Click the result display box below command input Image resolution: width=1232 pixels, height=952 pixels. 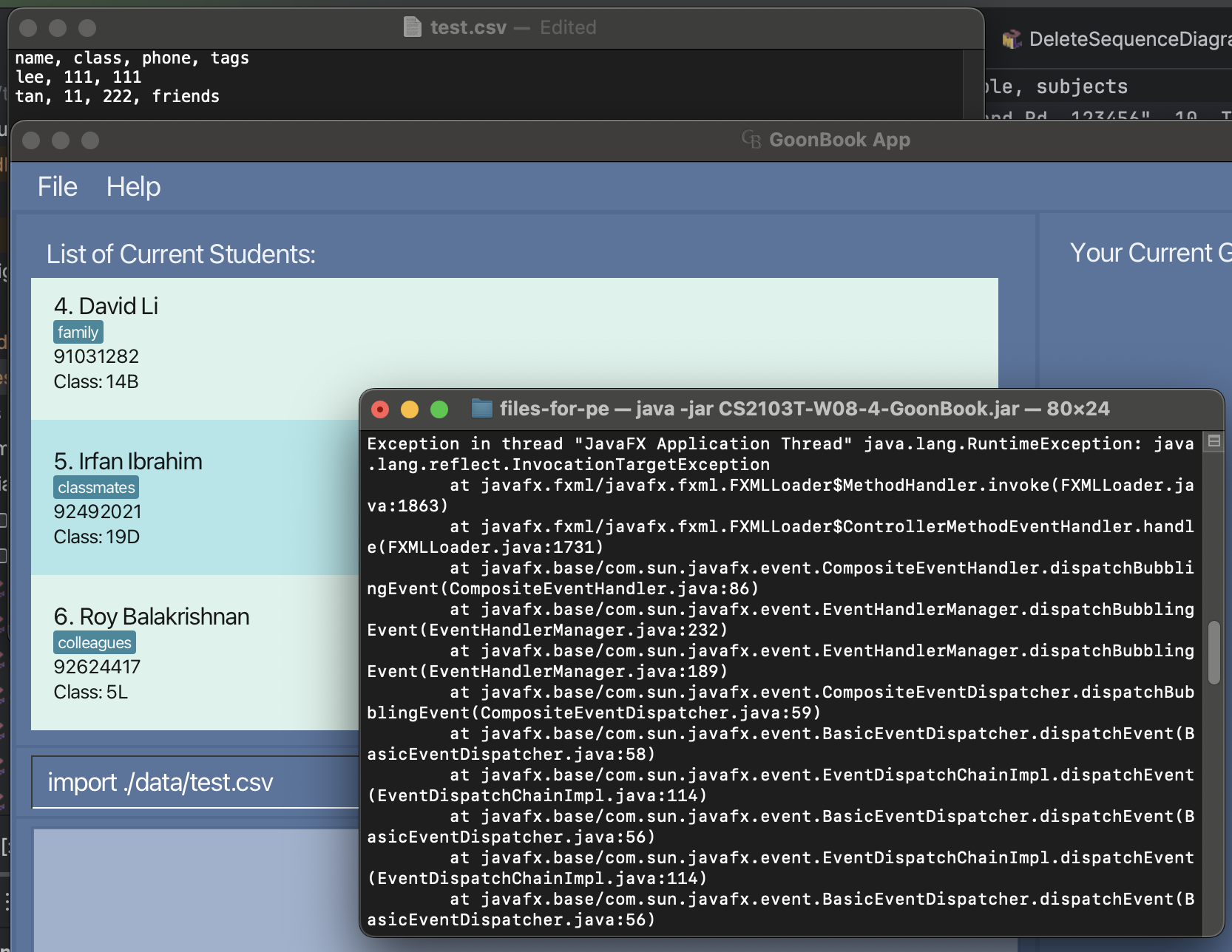[197, 890]
